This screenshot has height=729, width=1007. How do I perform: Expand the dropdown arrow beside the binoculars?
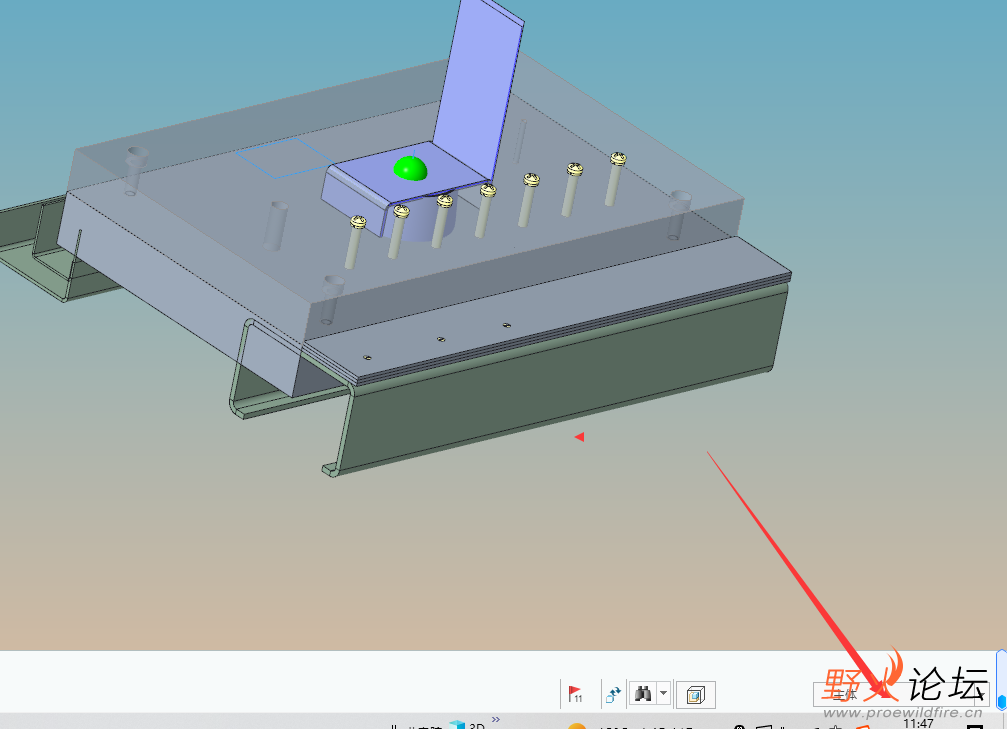[x=664, y=694]
